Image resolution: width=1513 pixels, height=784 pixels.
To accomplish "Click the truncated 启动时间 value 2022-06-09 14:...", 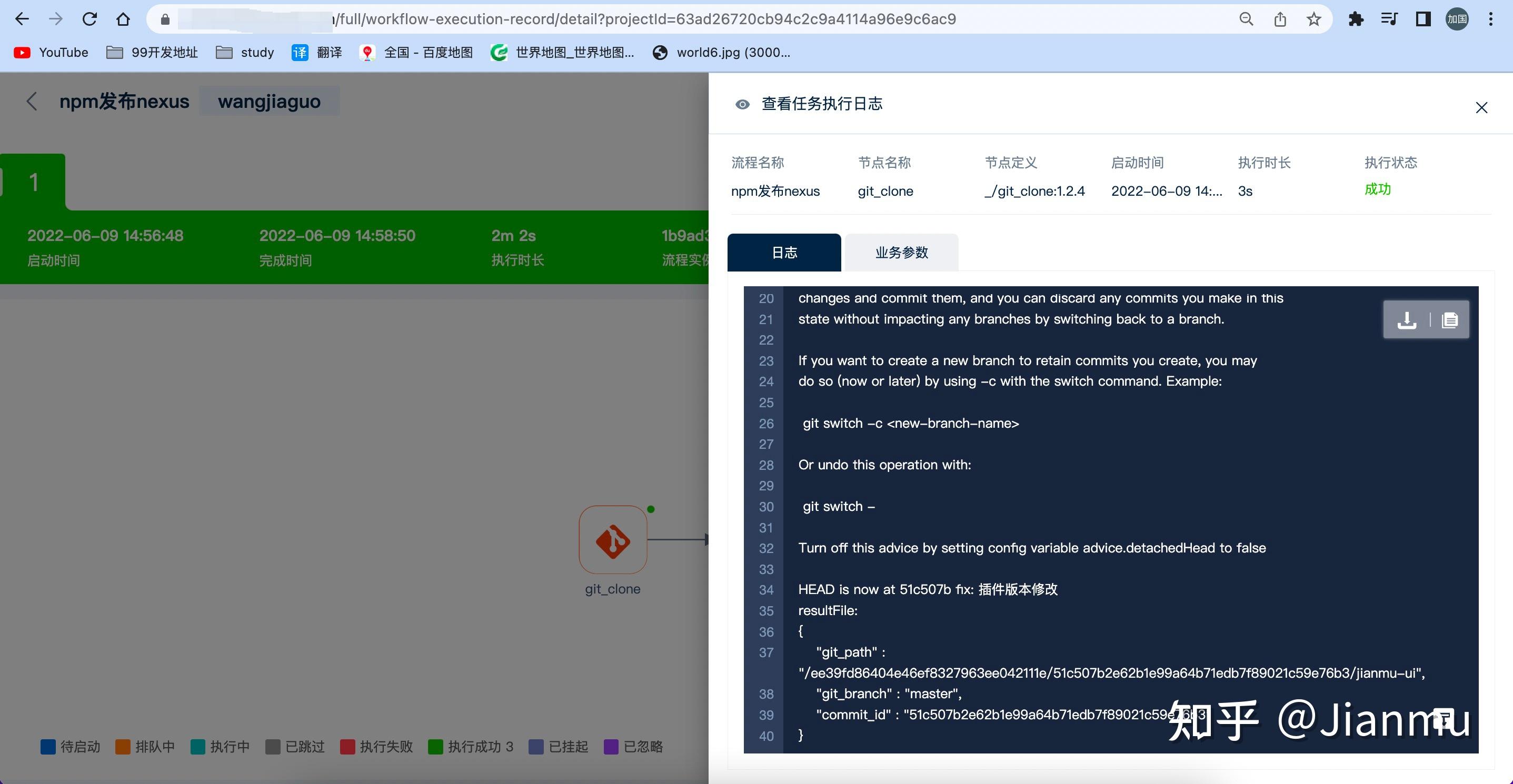I will pyautogui.click(x=1167, y=192).
